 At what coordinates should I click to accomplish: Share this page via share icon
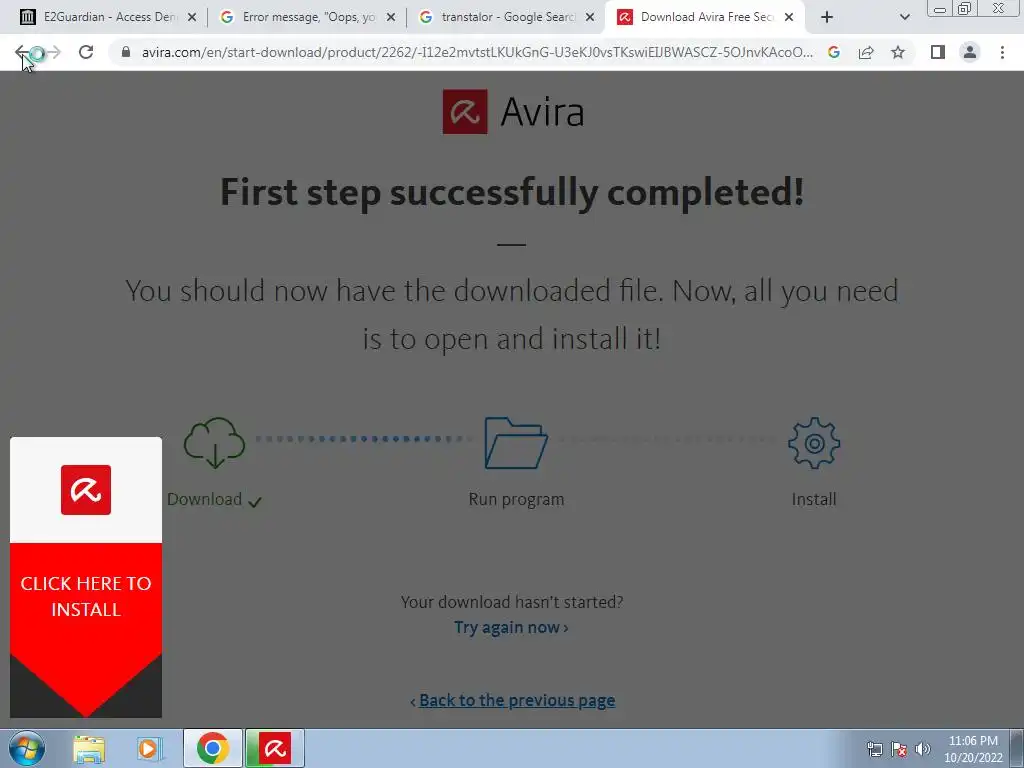click(866, 52)
